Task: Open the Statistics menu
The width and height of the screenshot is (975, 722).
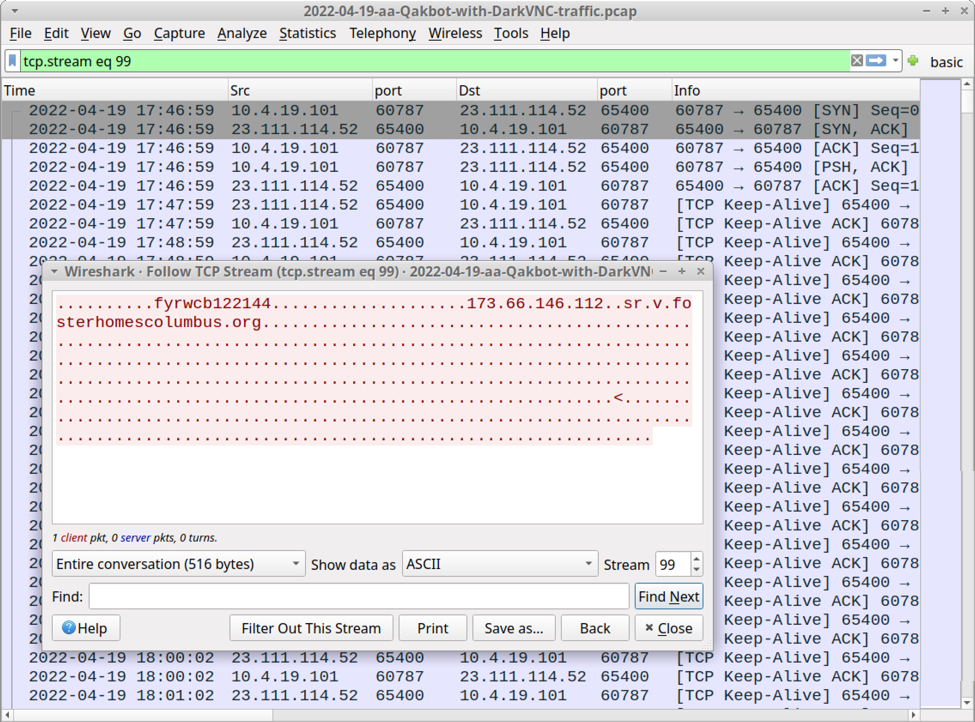Action: pos(307,33)
